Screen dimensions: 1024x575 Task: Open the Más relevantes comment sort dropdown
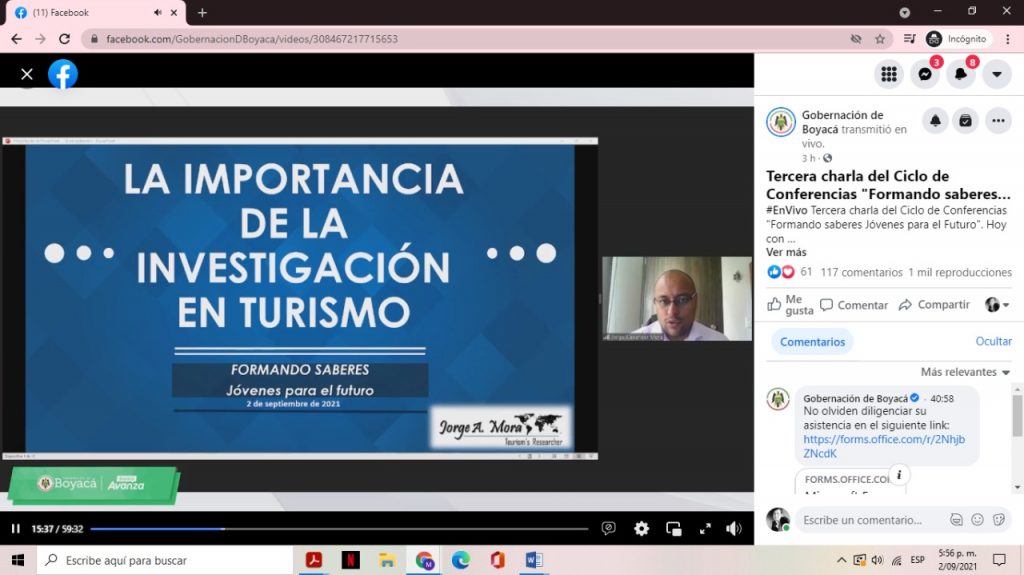(965, 372)
